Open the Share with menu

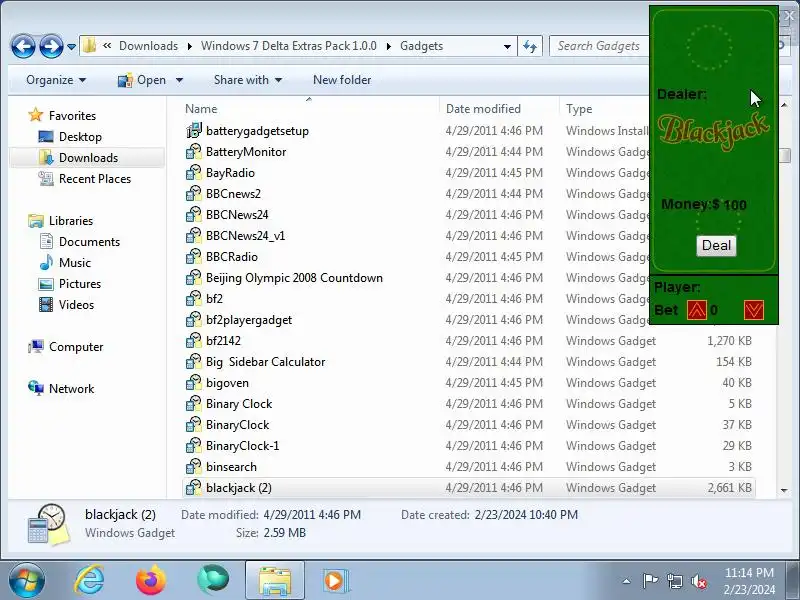point(247,80)
